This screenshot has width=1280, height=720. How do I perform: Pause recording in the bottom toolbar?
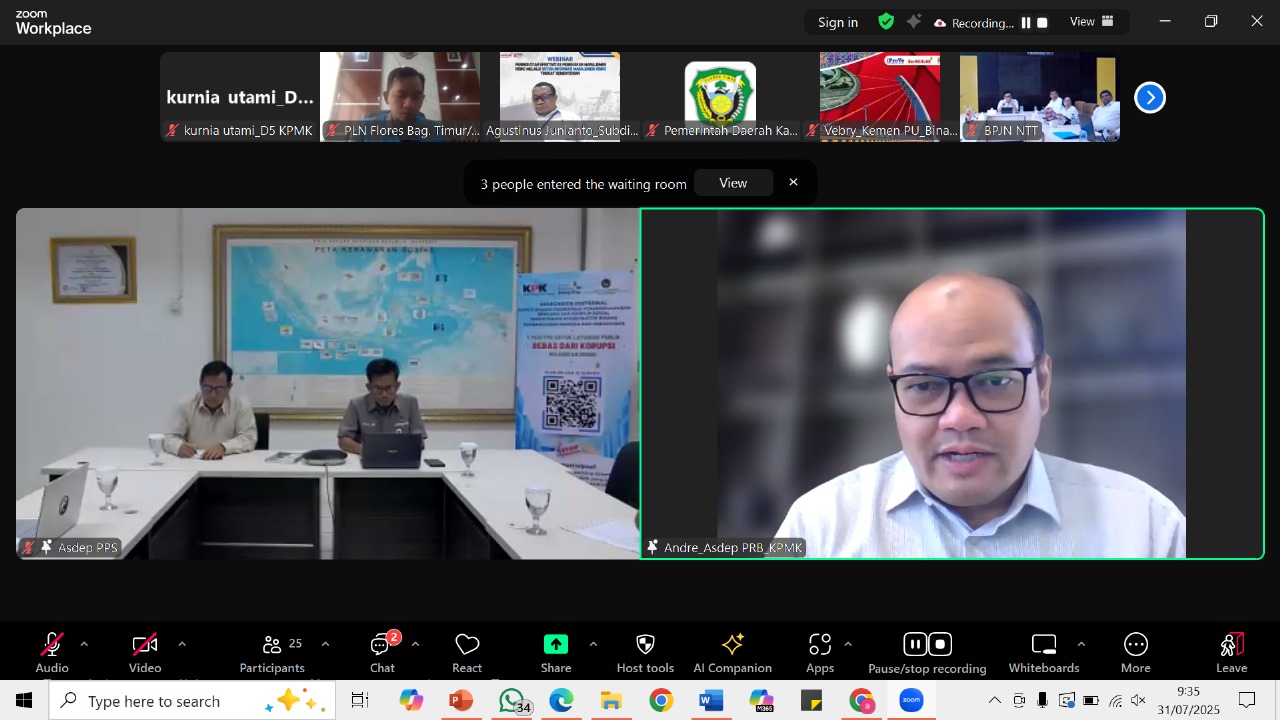click(914, 644)
